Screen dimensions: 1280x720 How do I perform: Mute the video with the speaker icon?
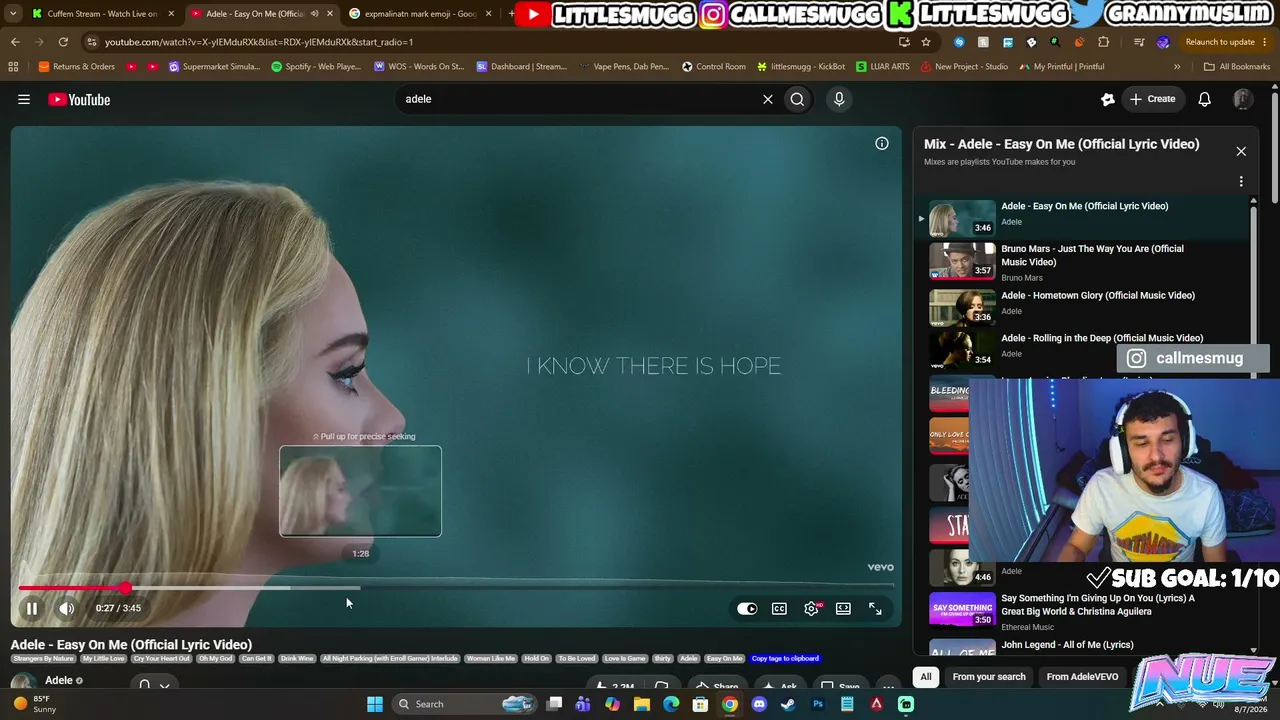[66, 608]
